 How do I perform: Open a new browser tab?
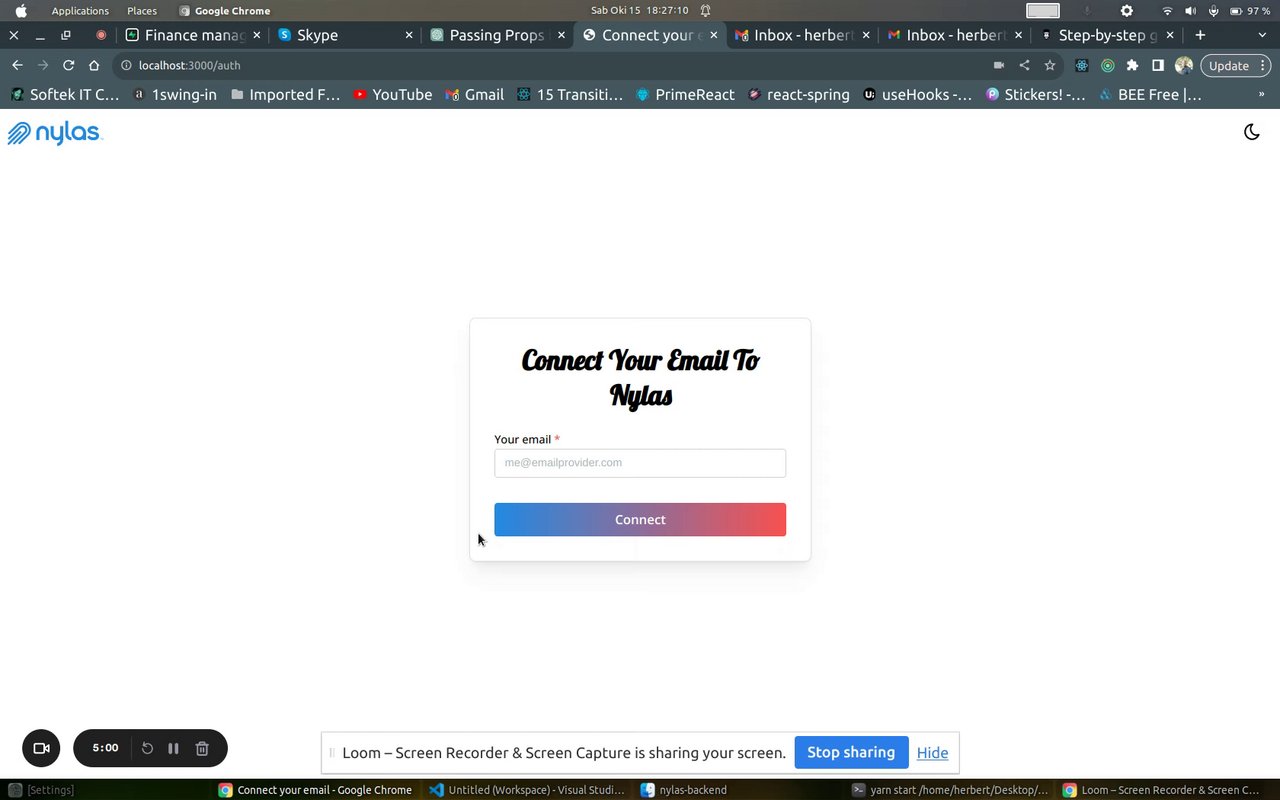coord(1200,35)
